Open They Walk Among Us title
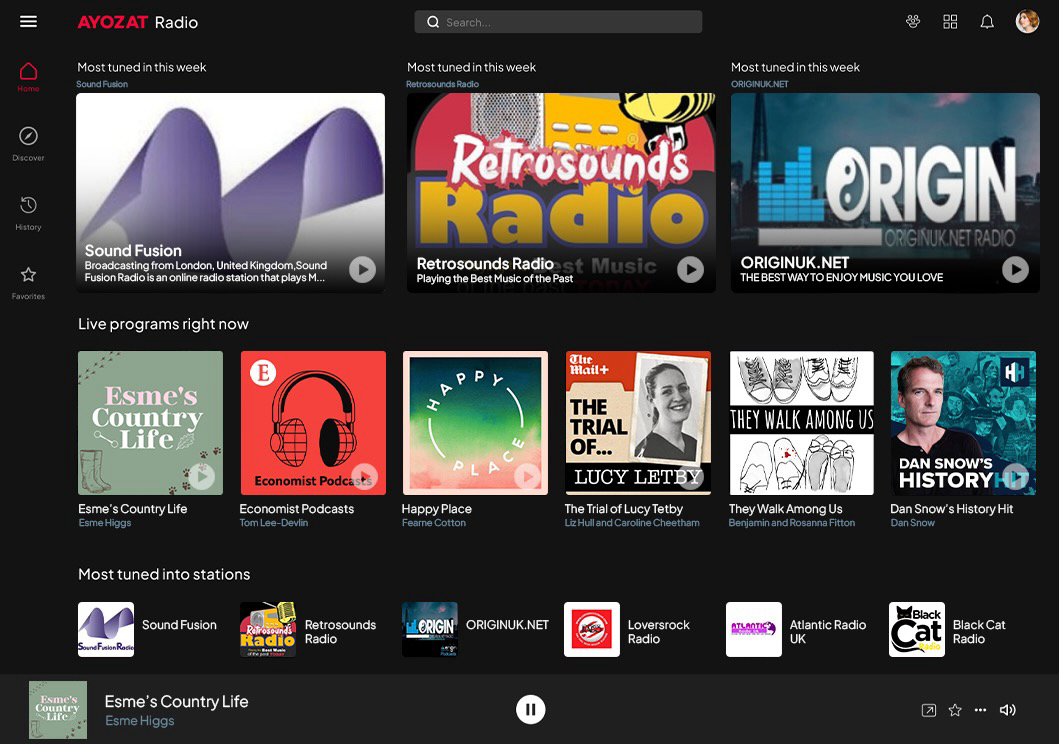The image size is (1059, 744). [785, 509]
